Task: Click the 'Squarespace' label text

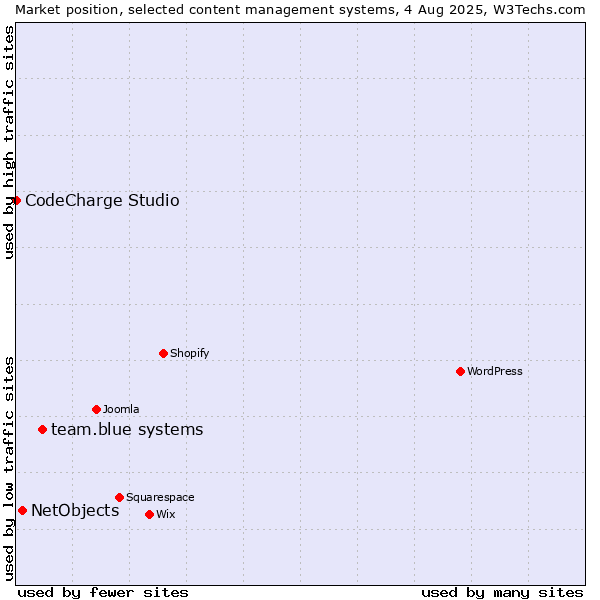Action: click(160, 497)
